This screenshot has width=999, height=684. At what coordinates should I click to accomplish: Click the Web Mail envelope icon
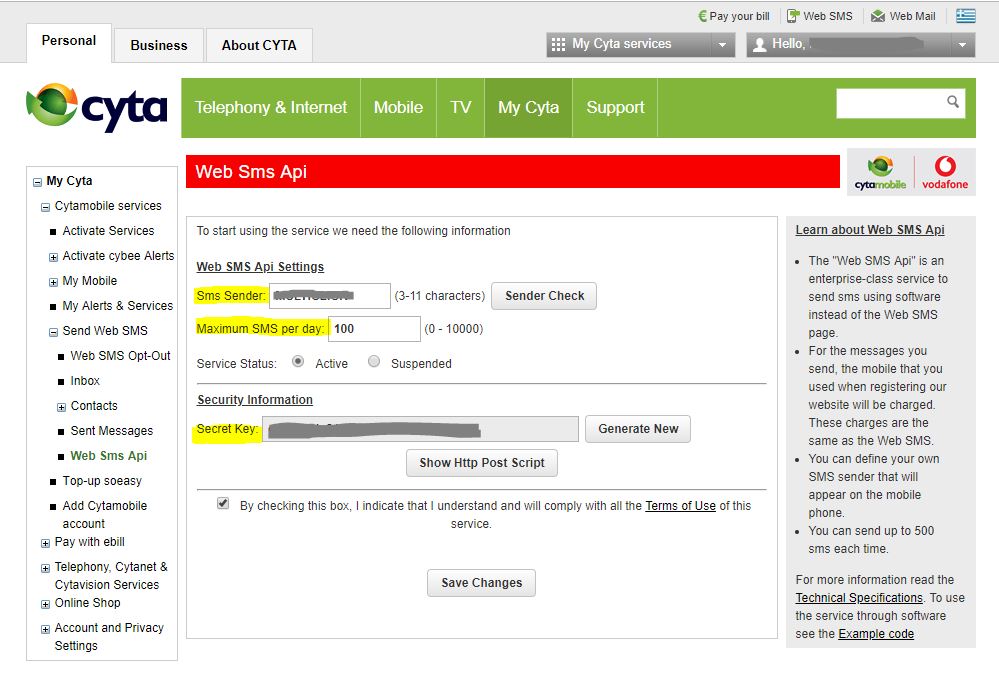[x=878, y=16]
